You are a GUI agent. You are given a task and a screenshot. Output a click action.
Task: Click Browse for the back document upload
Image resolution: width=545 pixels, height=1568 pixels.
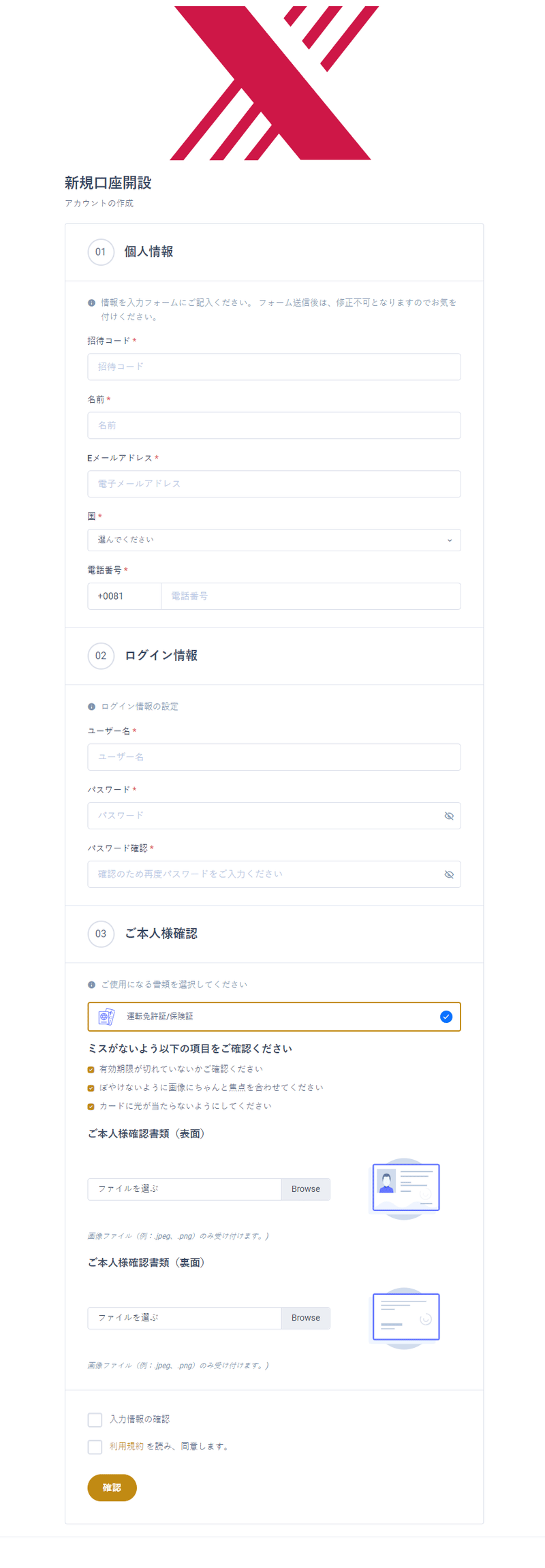[x=305, y=1317]
